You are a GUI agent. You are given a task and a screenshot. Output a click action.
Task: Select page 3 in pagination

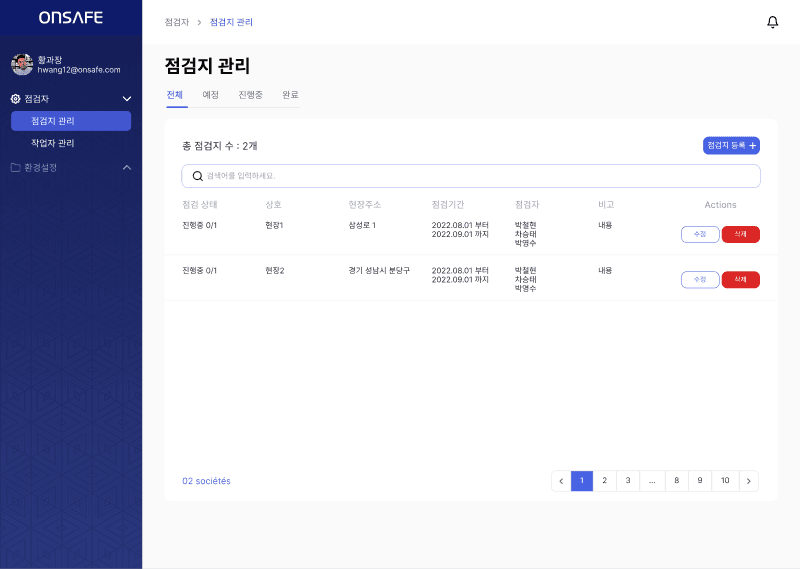[628, 481]
